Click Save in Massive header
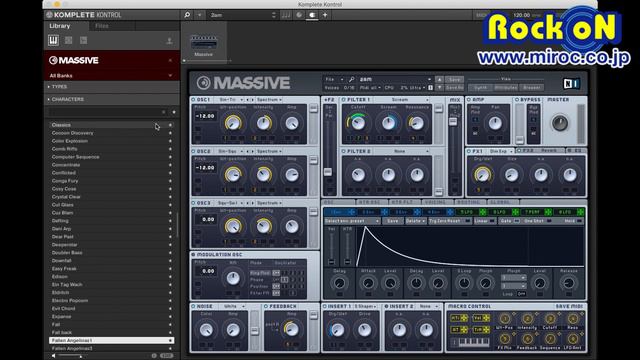The image size is (640, 360). [454, 80]
